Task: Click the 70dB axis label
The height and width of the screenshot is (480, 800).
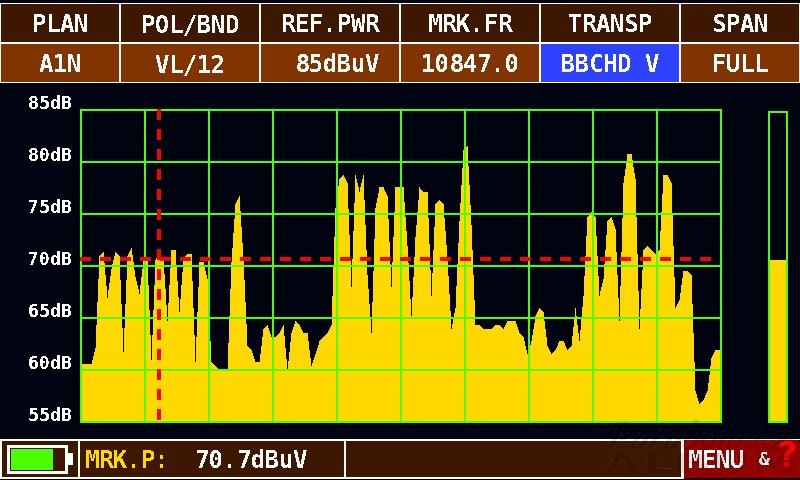Action: click(50, 259)
